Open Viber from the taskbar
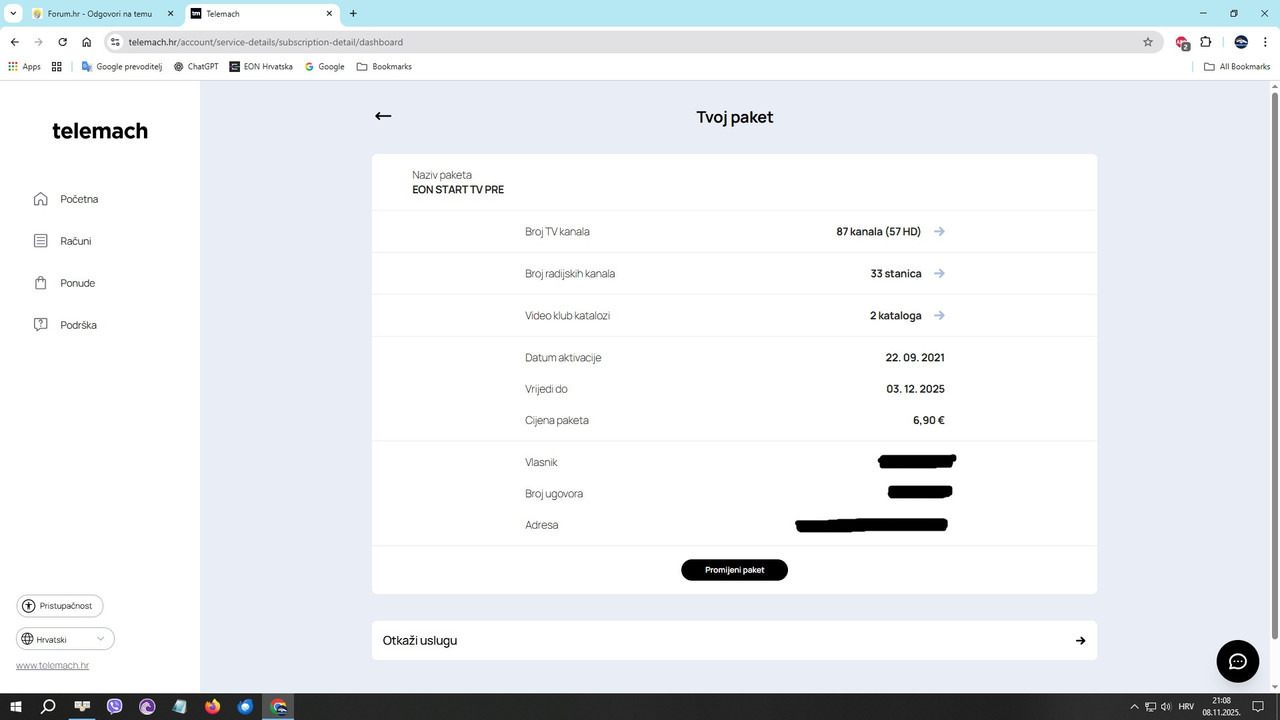Image resolution: width=1280 pixels, height=720 pixels. [115, 706]
